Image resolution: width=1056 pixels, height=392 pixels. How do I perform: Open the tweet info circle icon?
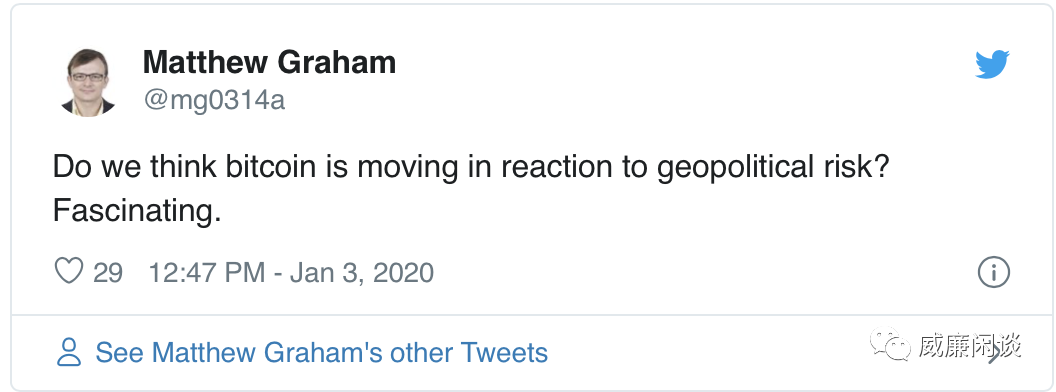[993, 273]
